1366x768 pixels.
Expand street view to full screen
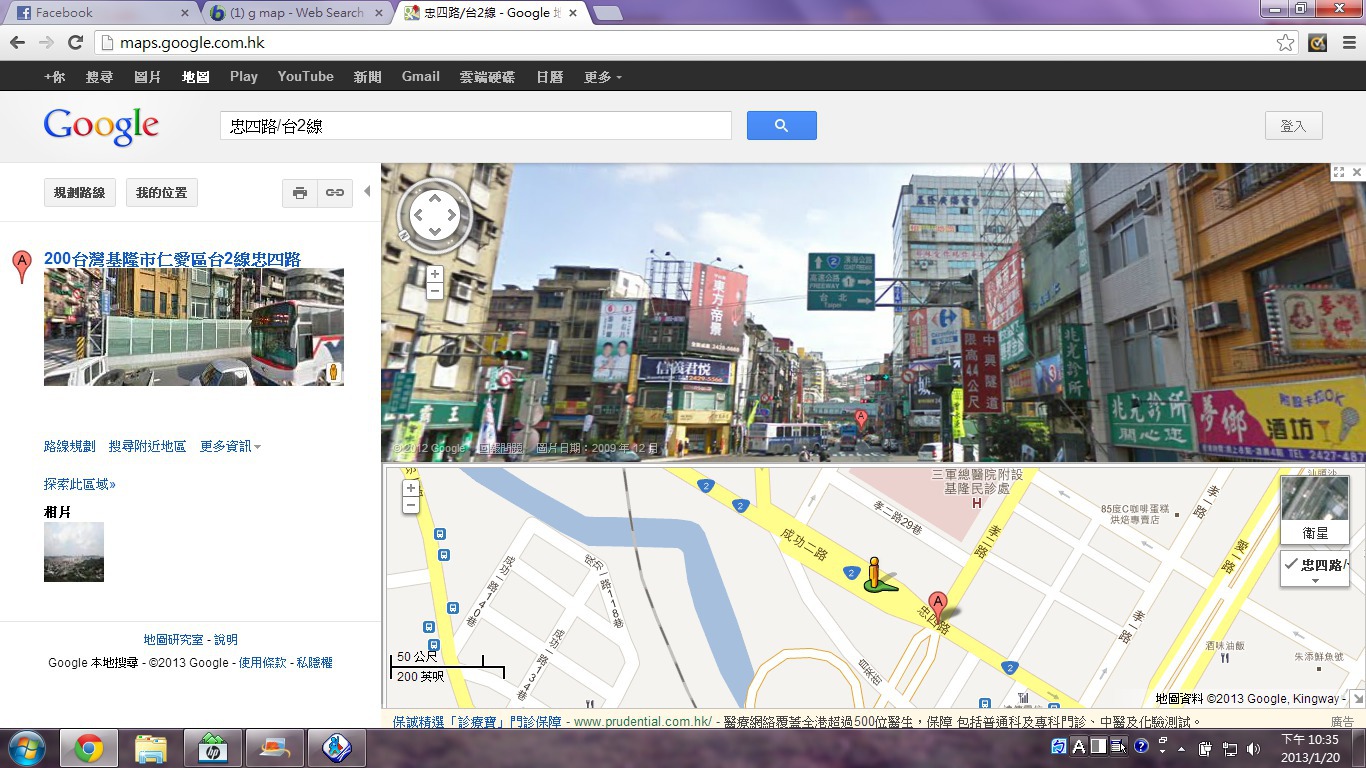(x=1338, y=172)
